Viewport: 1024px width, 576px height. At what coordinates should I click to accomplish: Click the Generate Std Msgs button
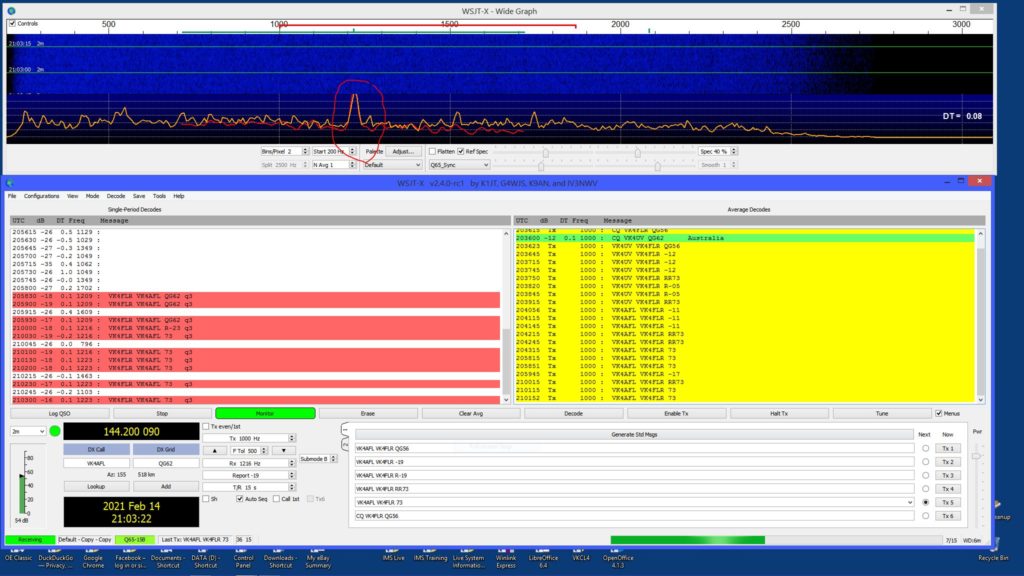(634, 434)
